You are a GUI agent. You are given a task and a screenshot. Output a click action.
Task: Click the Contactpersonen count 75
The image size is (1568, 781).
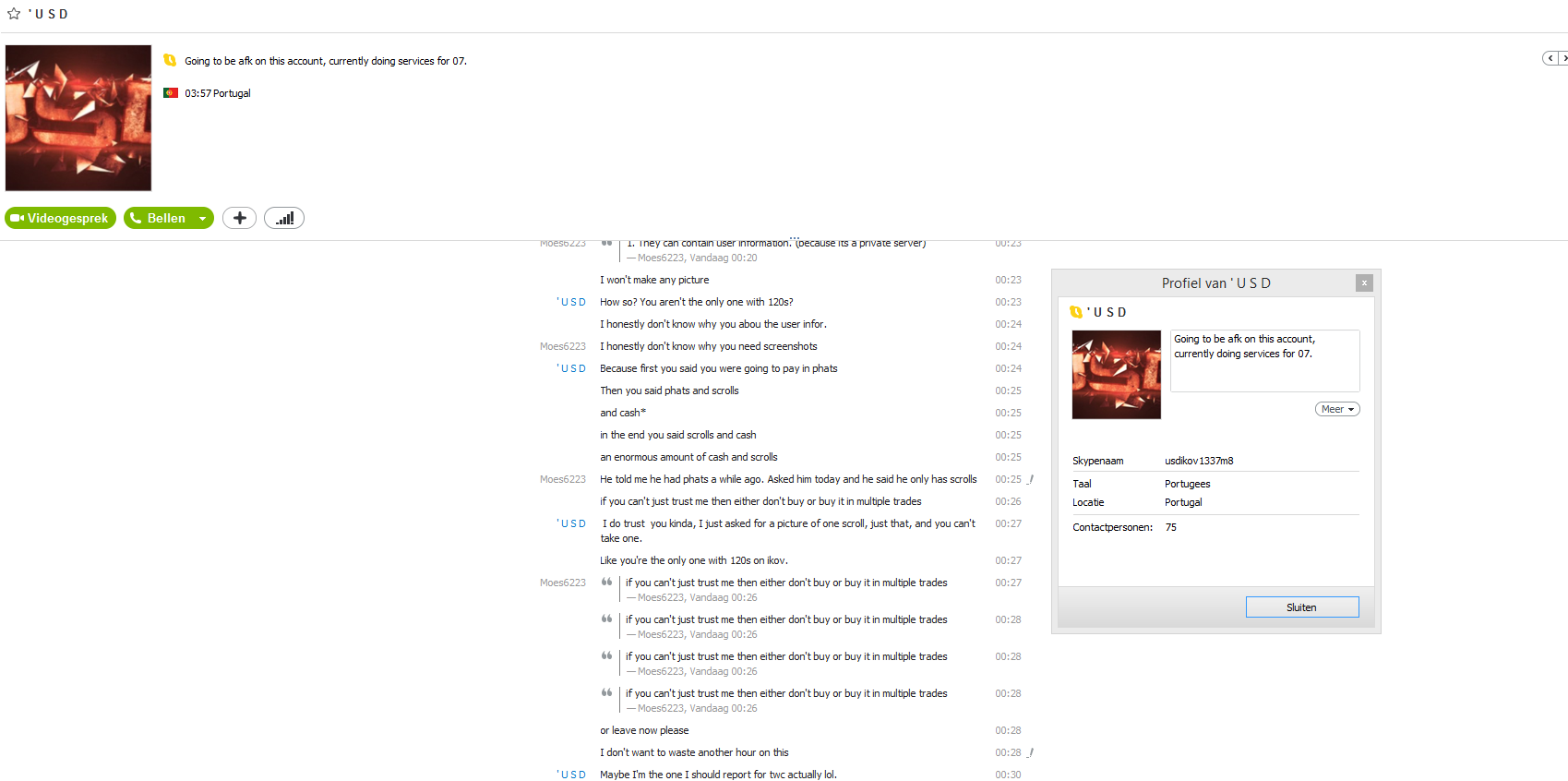[1170, 527]
